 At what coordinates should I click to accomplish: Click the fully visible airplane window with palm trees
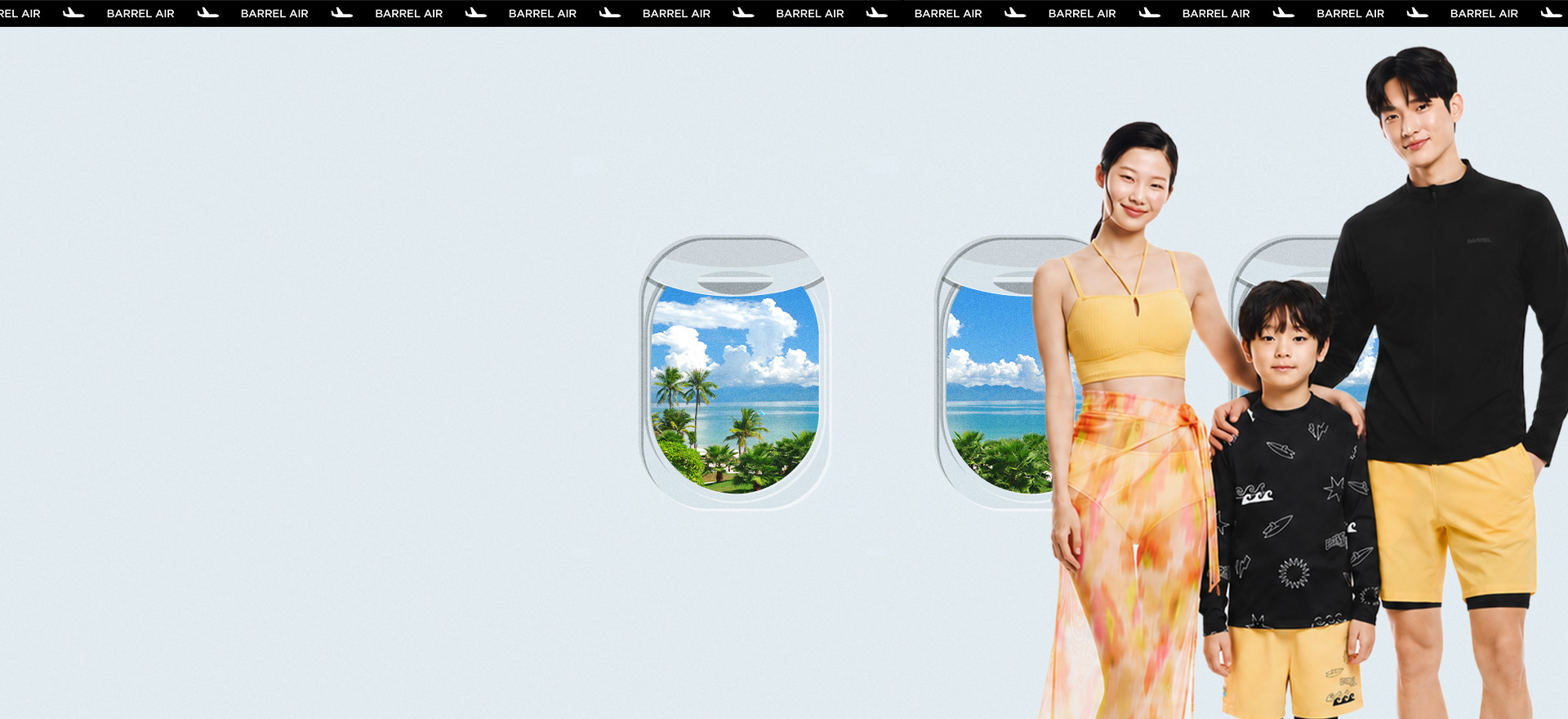pos(735,373)
